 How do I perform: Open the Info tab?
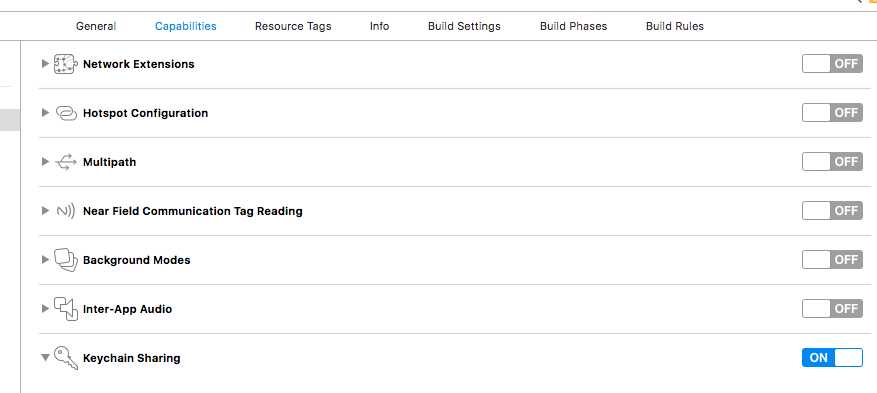click(379, 26)
